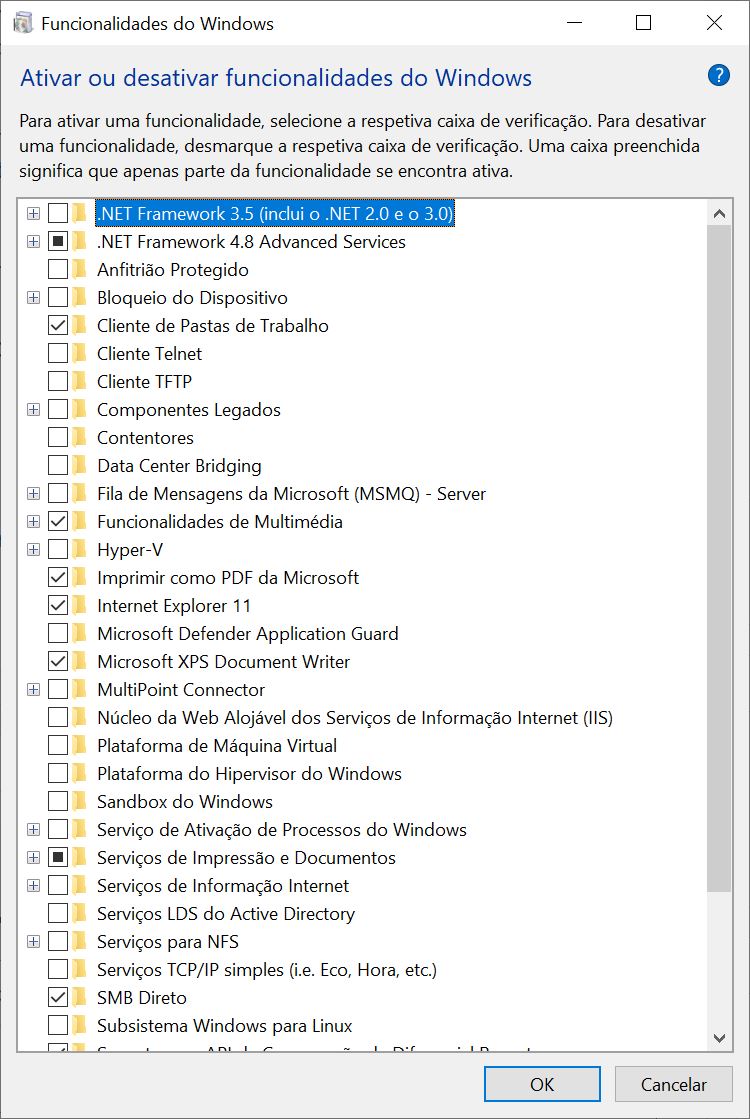Click folder icon beside Hyper-V
Image resolution: width=750 pixels, height=1119 pixels.
click(x=78, y=550)
